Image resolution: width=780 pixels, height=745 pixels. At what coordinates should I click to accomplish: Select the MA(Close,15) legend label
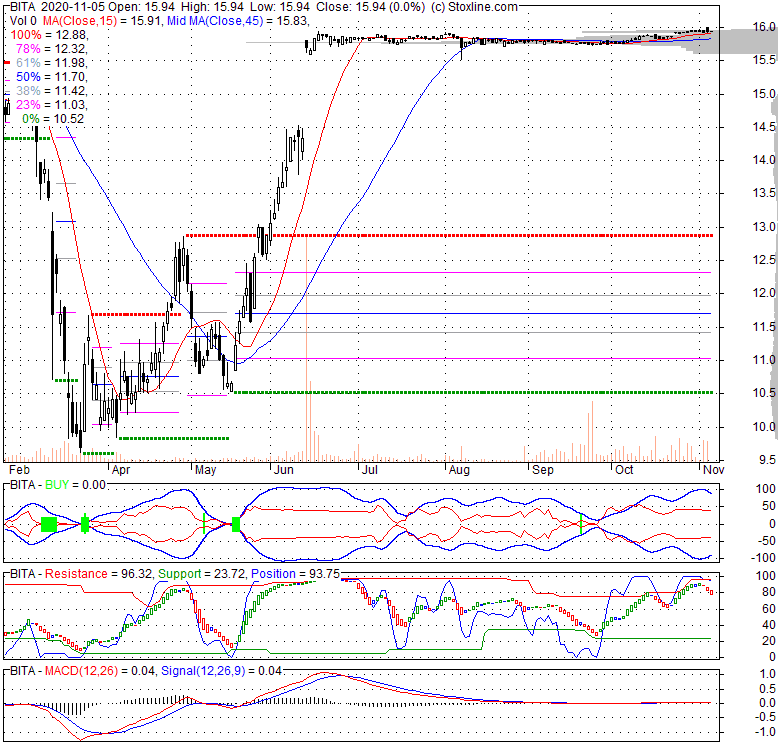click(99, 20)
